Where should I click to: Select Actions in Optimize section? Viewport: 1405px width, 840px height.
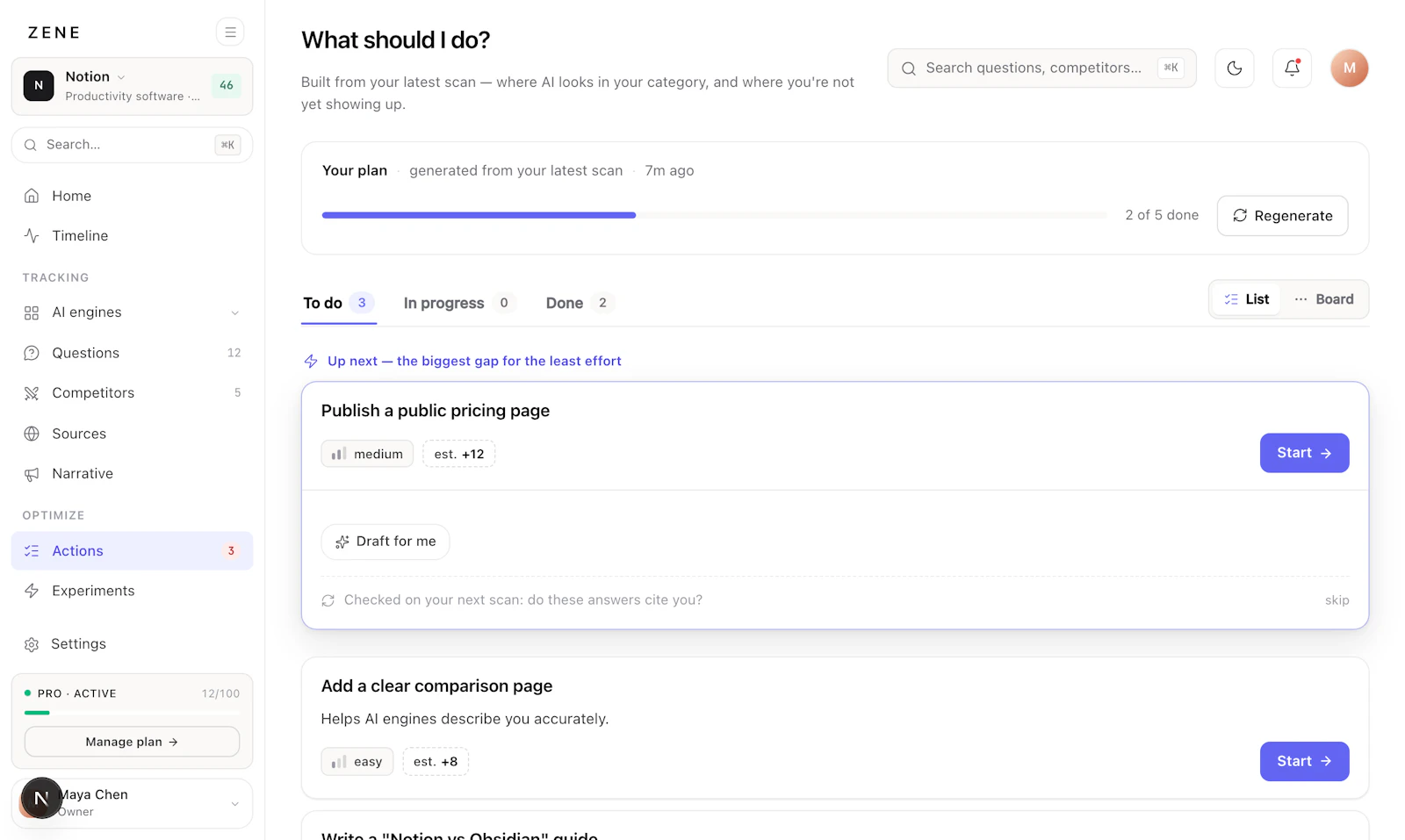(132, 551)
